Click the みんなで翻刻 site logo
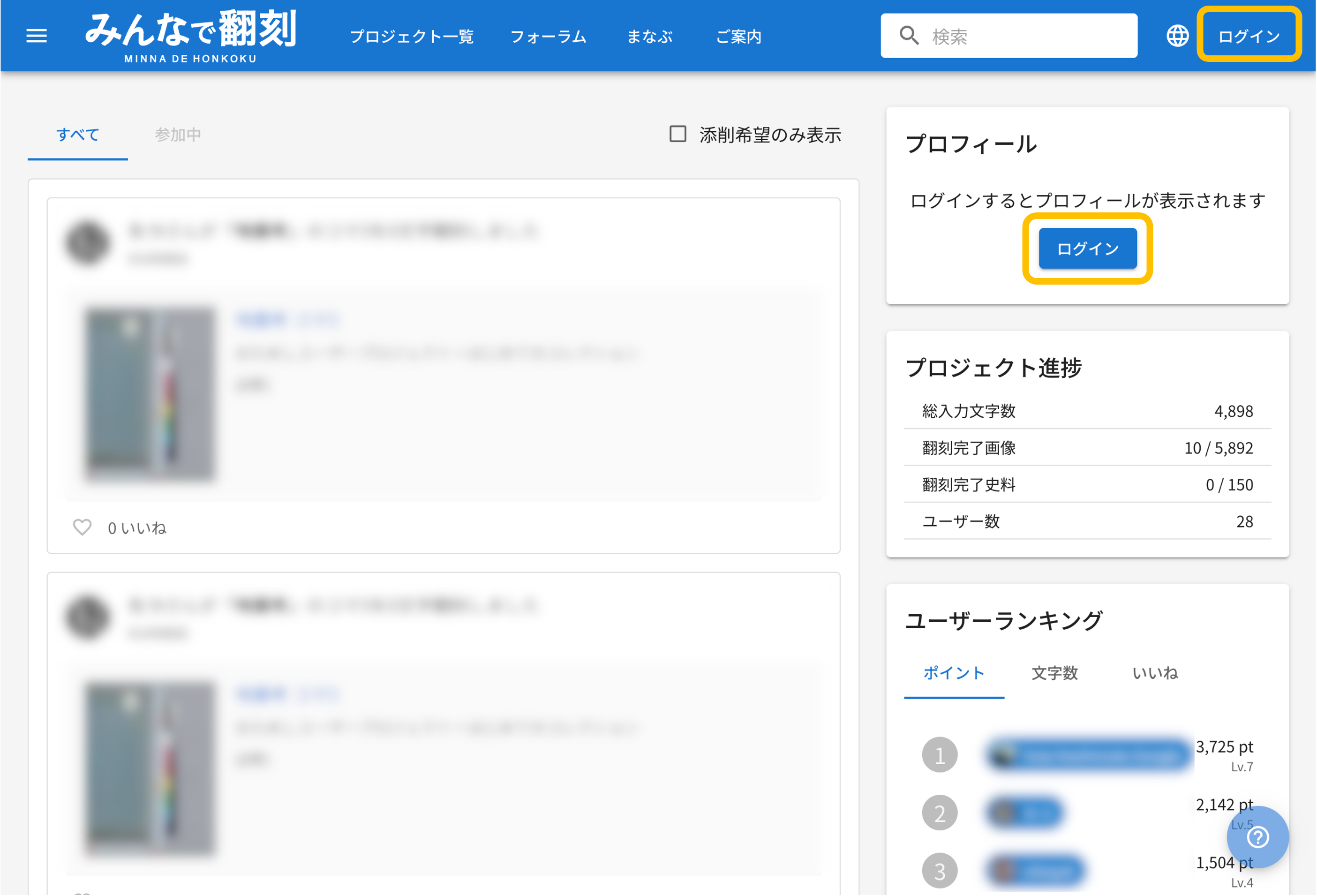1317x896 pixels. click(x=190, y=35)
